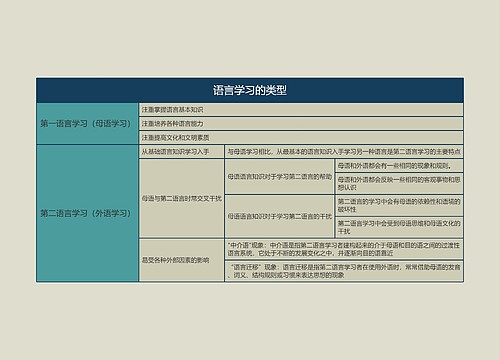Click the row 注重提高文化和文明素质
This screenshot has width=500, height=360.
(x=301, y=138)
